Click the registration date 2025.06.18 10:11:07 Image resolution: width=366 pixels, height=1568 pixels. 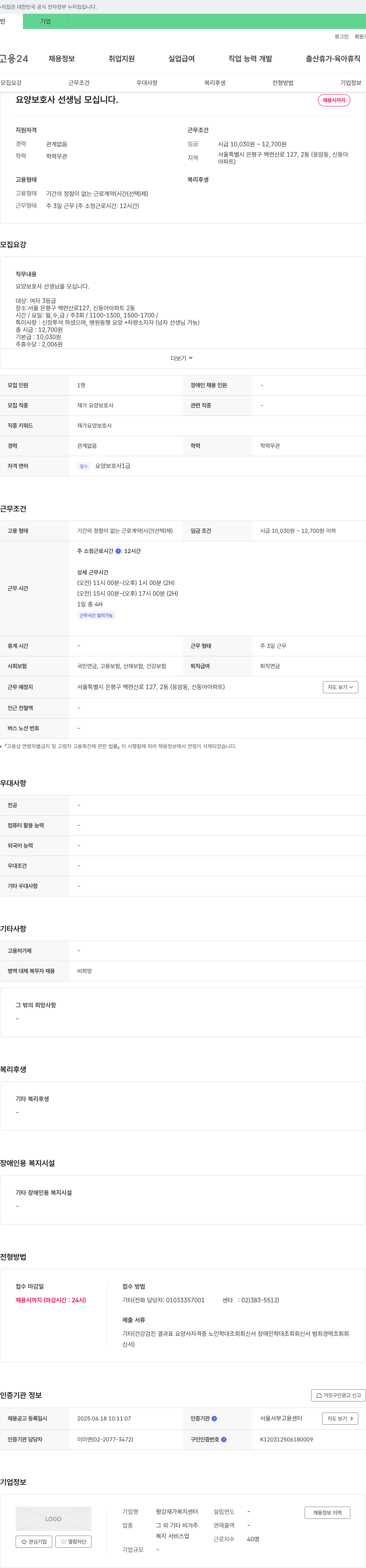pyautogui.click(x=104, y=1418)
